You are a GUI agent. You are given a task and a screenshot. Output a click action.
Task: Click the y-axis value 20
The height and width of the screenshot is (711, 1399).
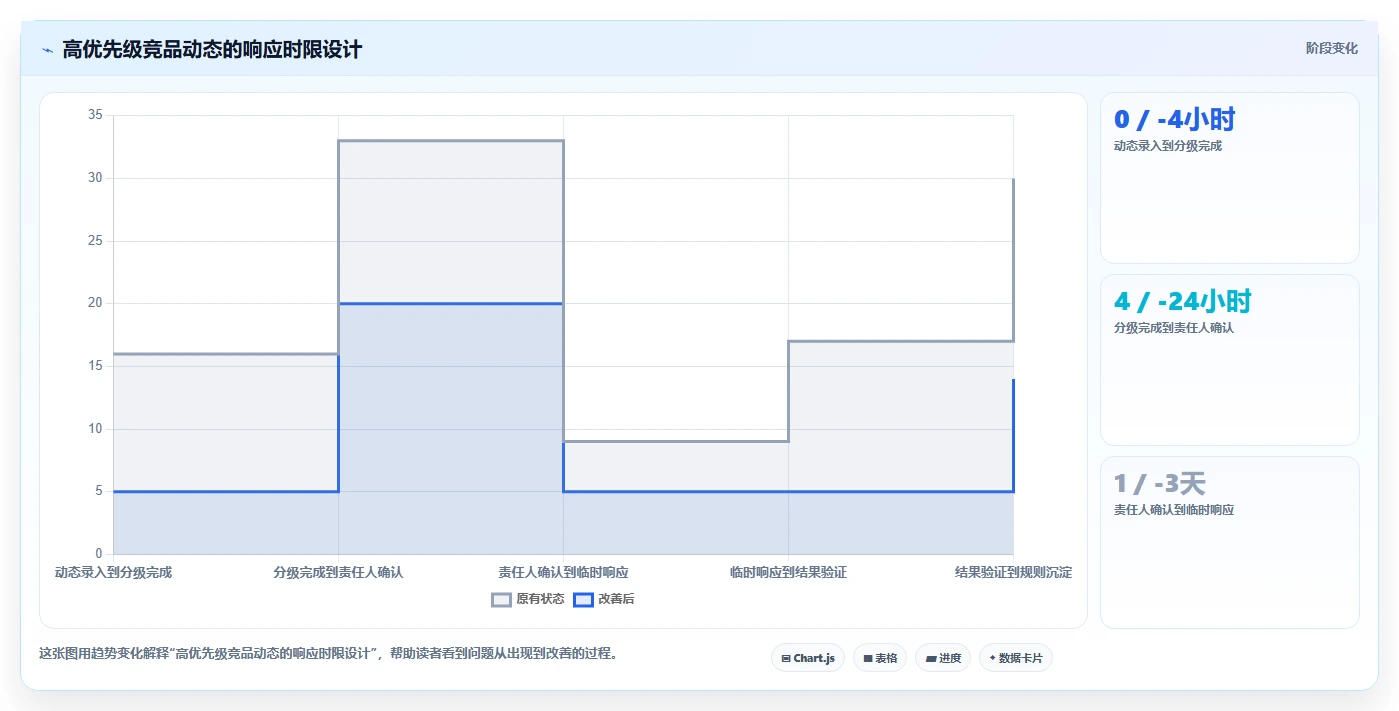pyautogui.click(x=95, y=303)
